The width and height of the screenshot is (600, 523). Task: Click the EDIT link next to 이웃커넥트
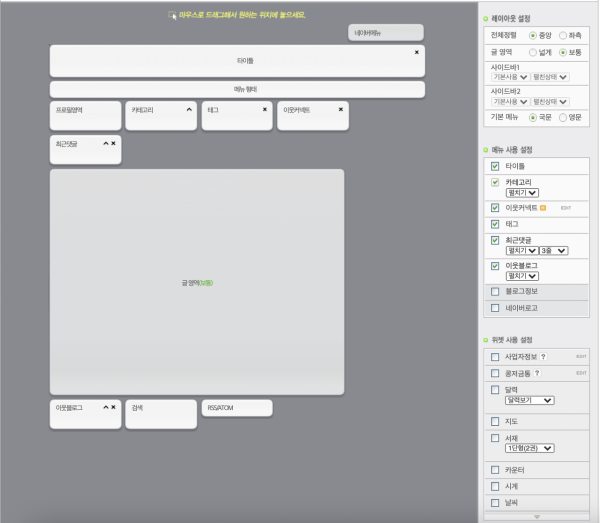[x=566, y=208]
